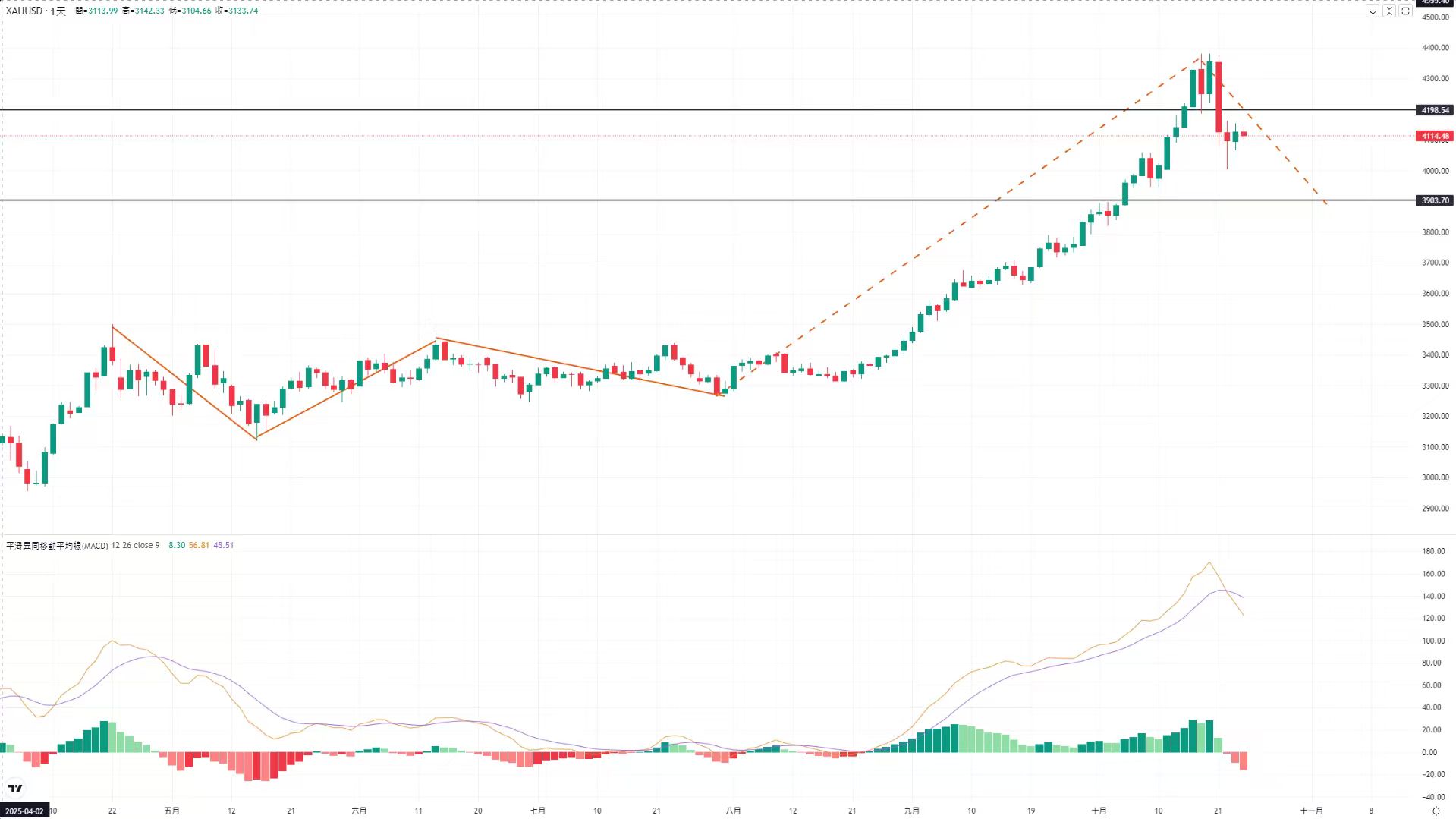The image size is (1456, 819).
Task: Click the MACD line value 56.81
Action: 199,545
